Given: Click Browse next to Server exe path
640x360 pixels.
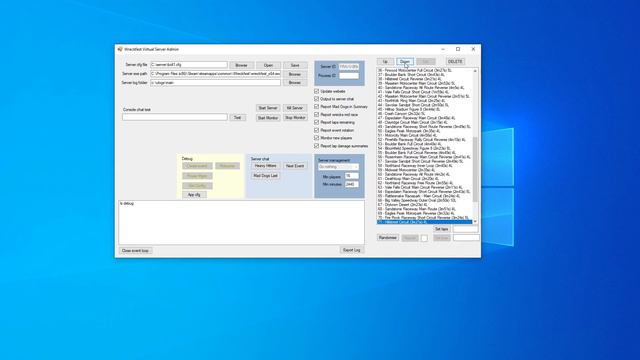Looking at the screenshot, I should tap(295, 74).
